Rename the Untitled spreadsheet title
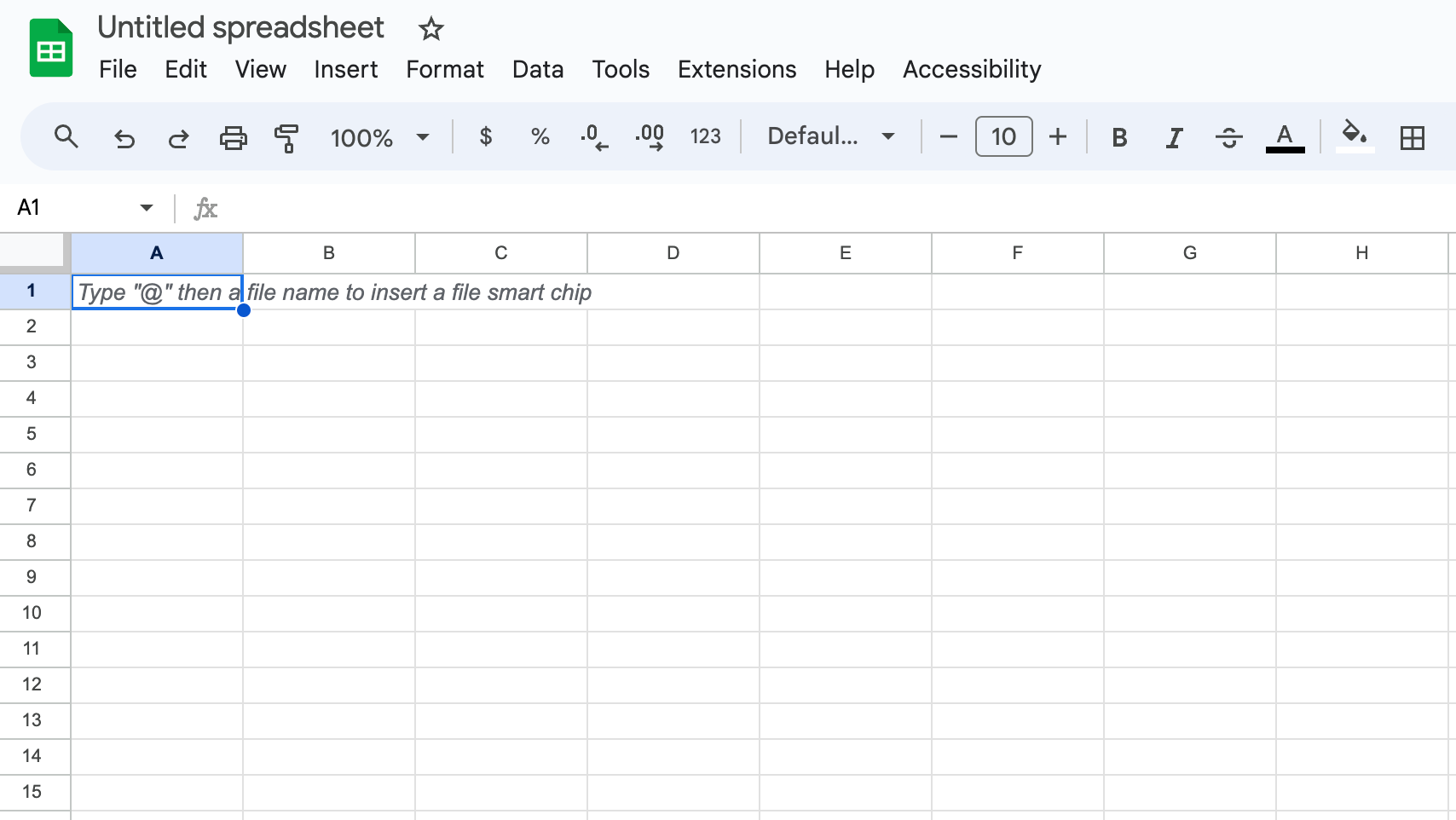1456x820 pixels. pyautogui.click(x=240, y=27)
